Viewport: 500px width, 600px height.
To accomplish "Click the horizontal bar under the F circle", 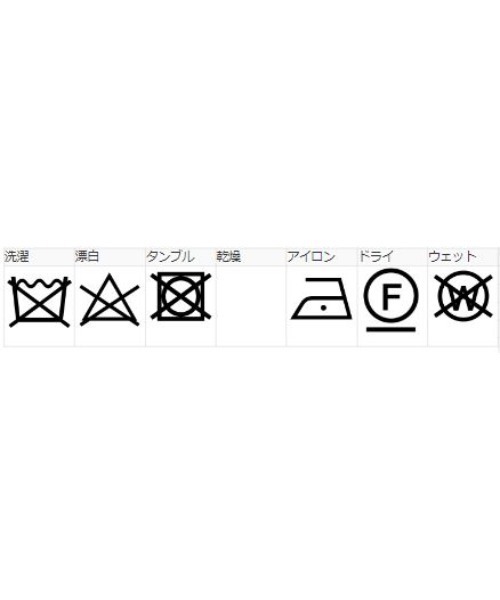I will click(x=391, y=329).
